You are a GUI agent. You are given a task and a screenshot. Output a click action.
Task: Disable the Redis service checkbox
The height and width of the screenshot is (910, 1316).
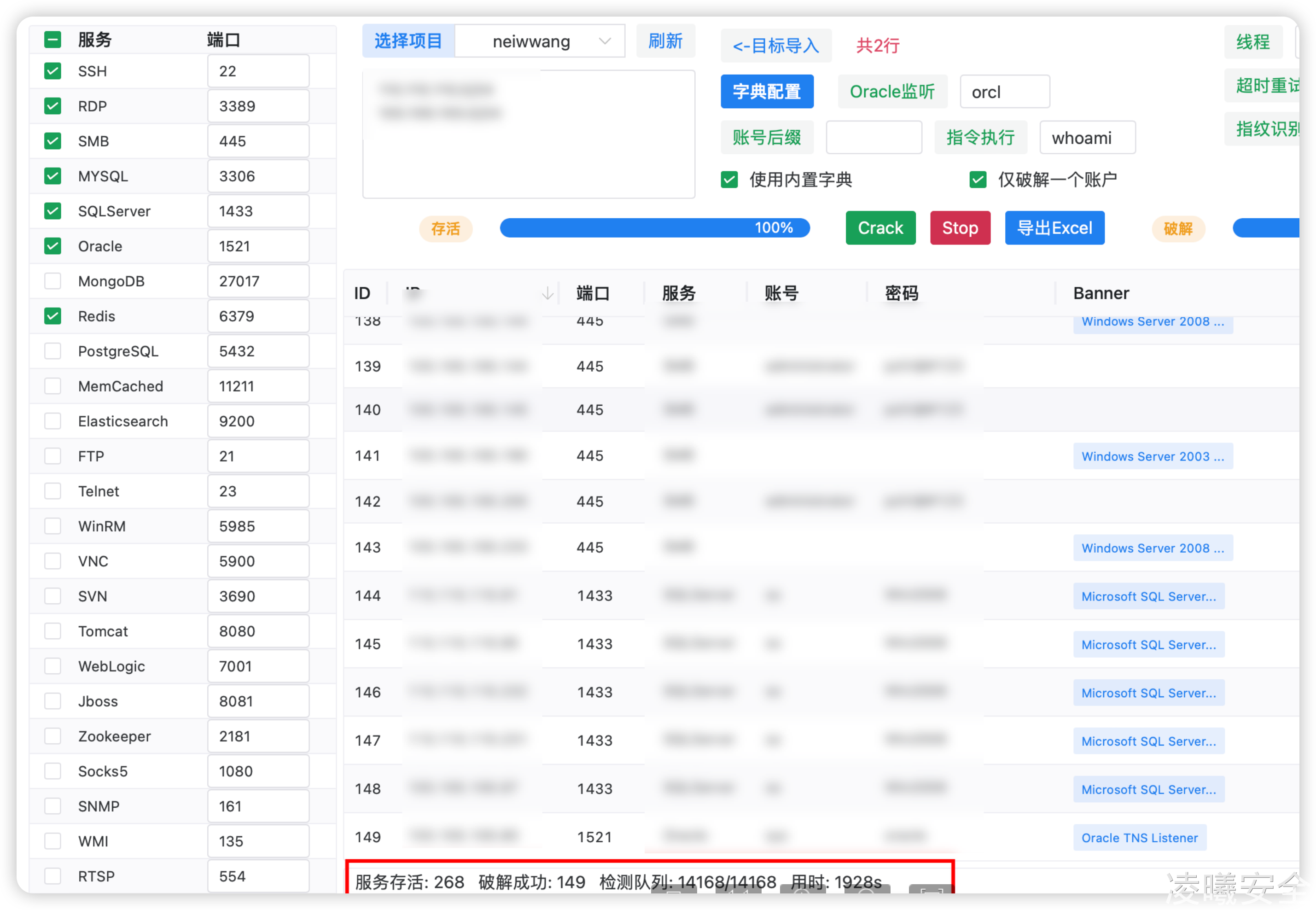52,316
